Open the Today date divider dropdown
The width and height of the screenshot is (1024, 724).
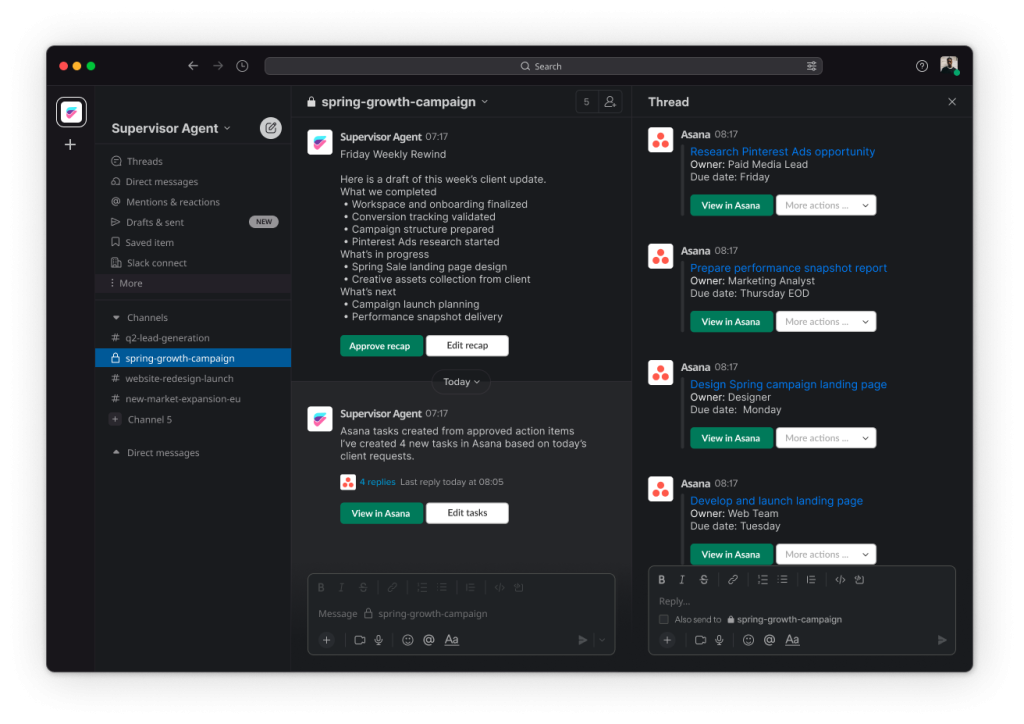pos(461,381)
